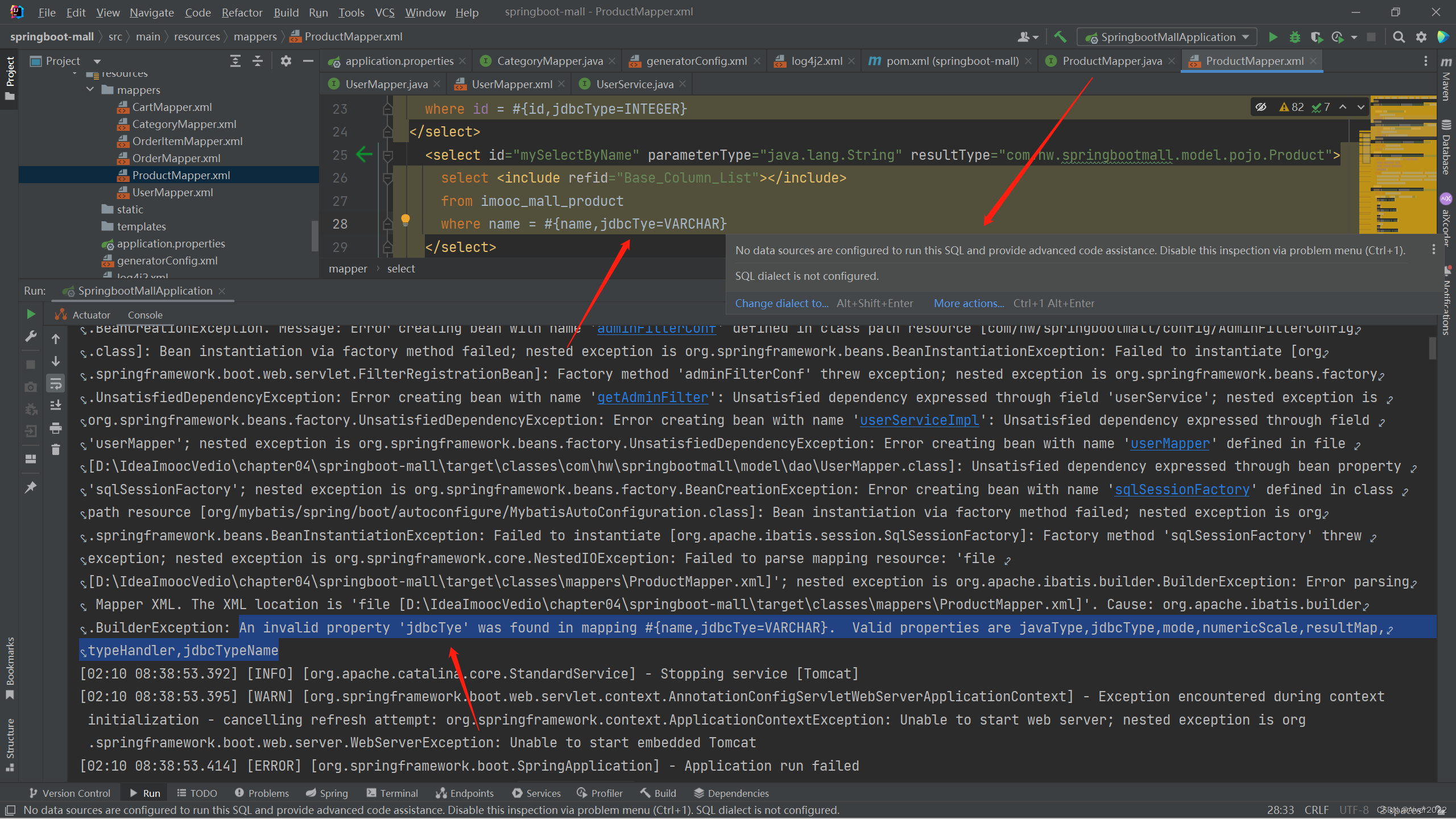
Task: Open UserMapper.xml in the project tree
Action: coord(172,192)
